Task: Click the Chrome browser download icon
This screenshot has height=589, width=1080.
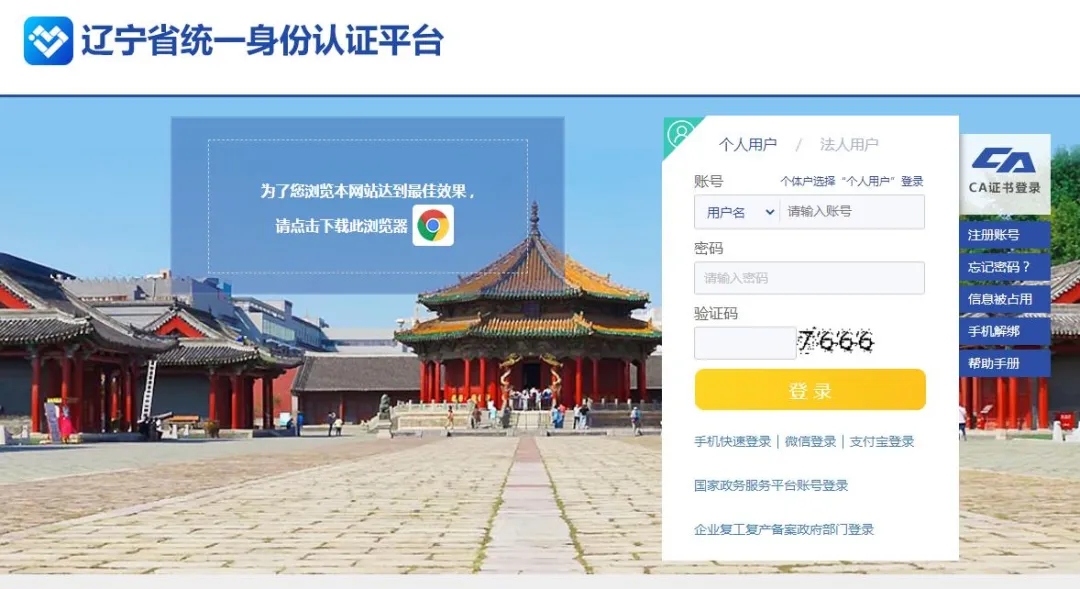Action: 433,225
